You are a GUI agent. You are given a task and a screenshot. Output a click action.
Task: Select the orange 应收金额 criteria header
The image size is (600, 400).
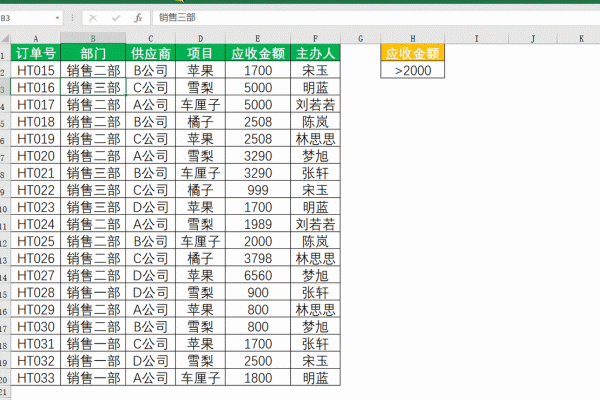tap(412, 53)
